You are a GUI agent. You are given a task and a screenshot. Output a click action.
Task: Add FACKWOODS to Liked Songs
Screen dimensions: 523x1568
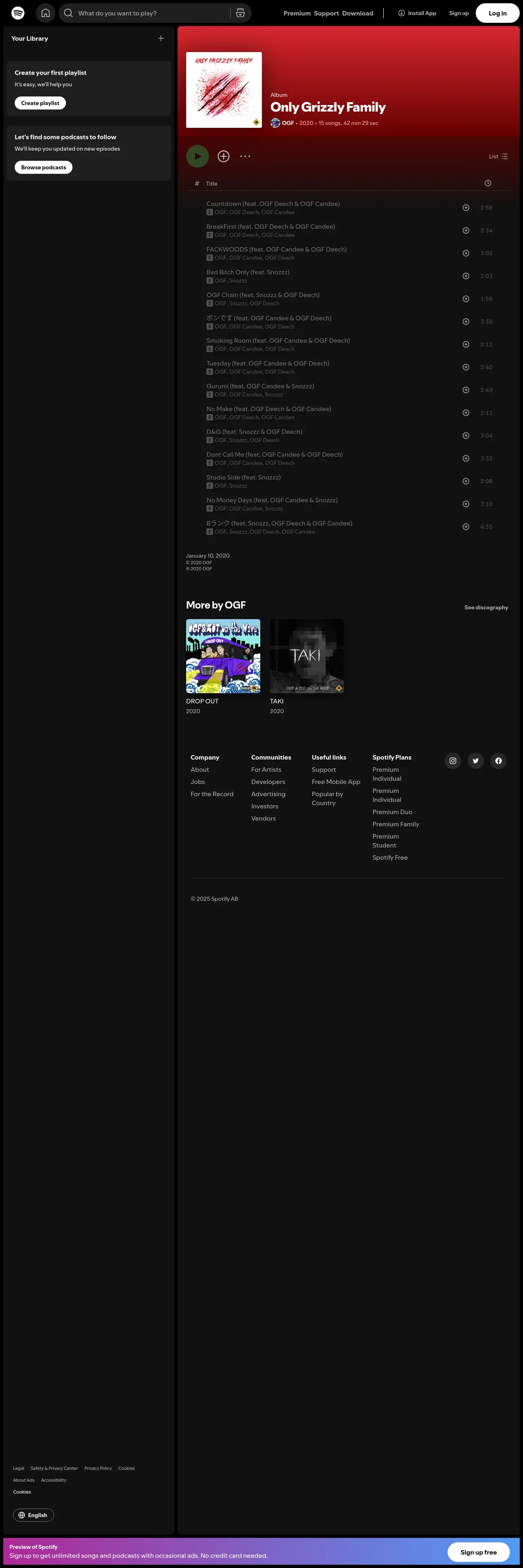click(466, 253)
